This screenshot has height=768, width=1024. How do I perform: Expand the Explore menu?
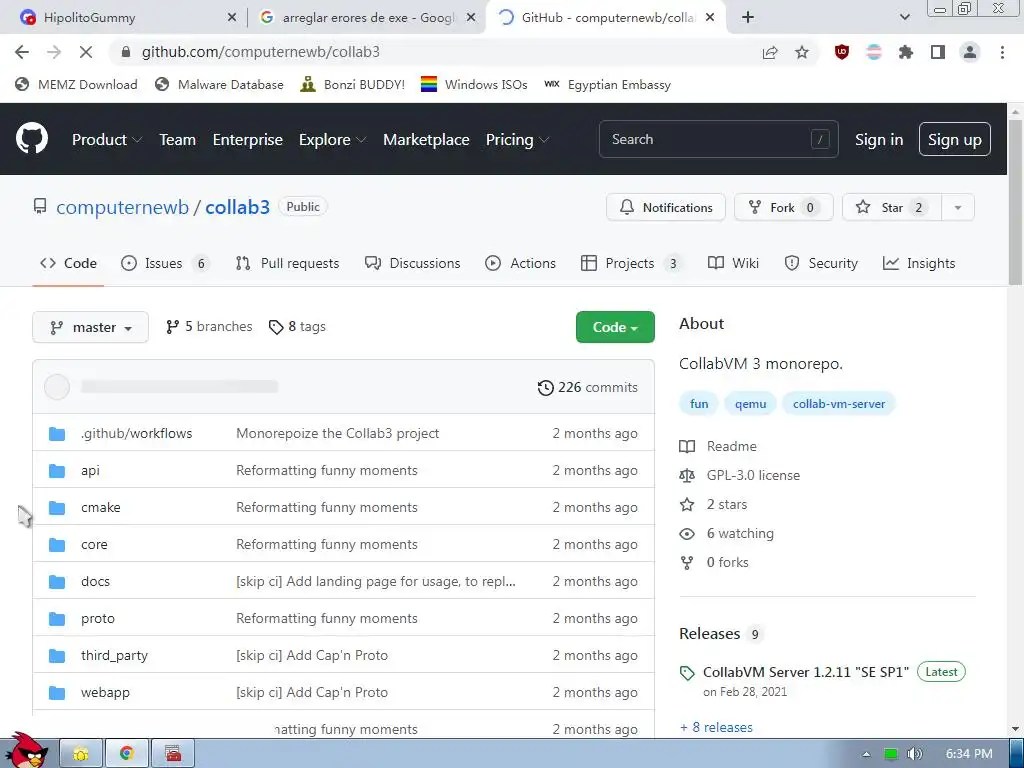point(332,140)
